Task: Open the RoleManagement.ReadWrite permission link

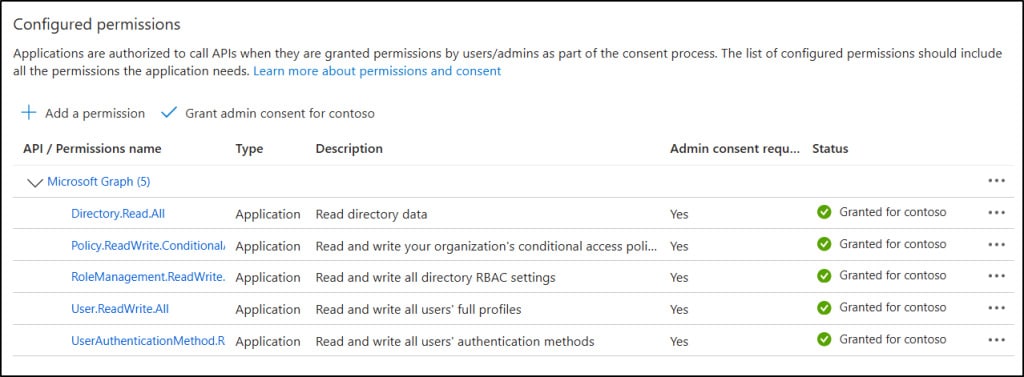Action: (x=148, y=276)
